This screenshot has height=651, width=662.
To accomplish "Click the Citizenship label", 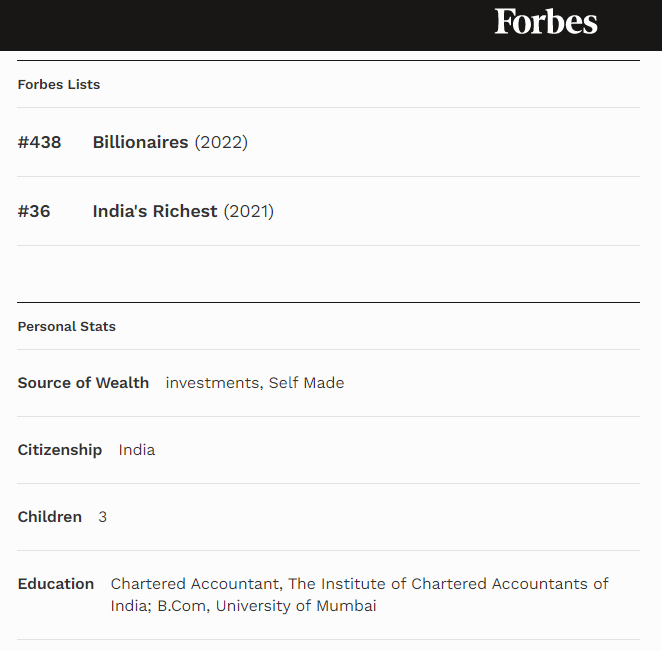I will click(60, 450).
